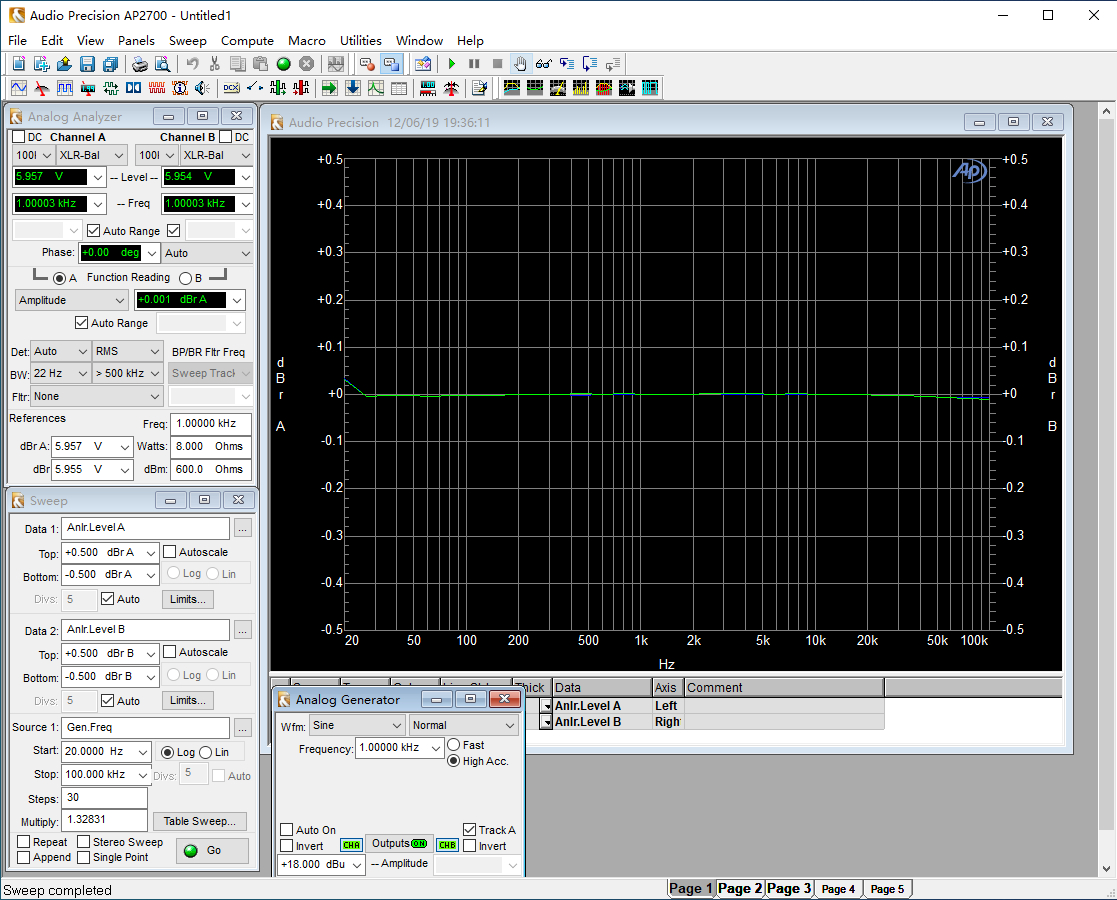
Task: Click the Print icon in toolbar
Action: click(140, 63)
